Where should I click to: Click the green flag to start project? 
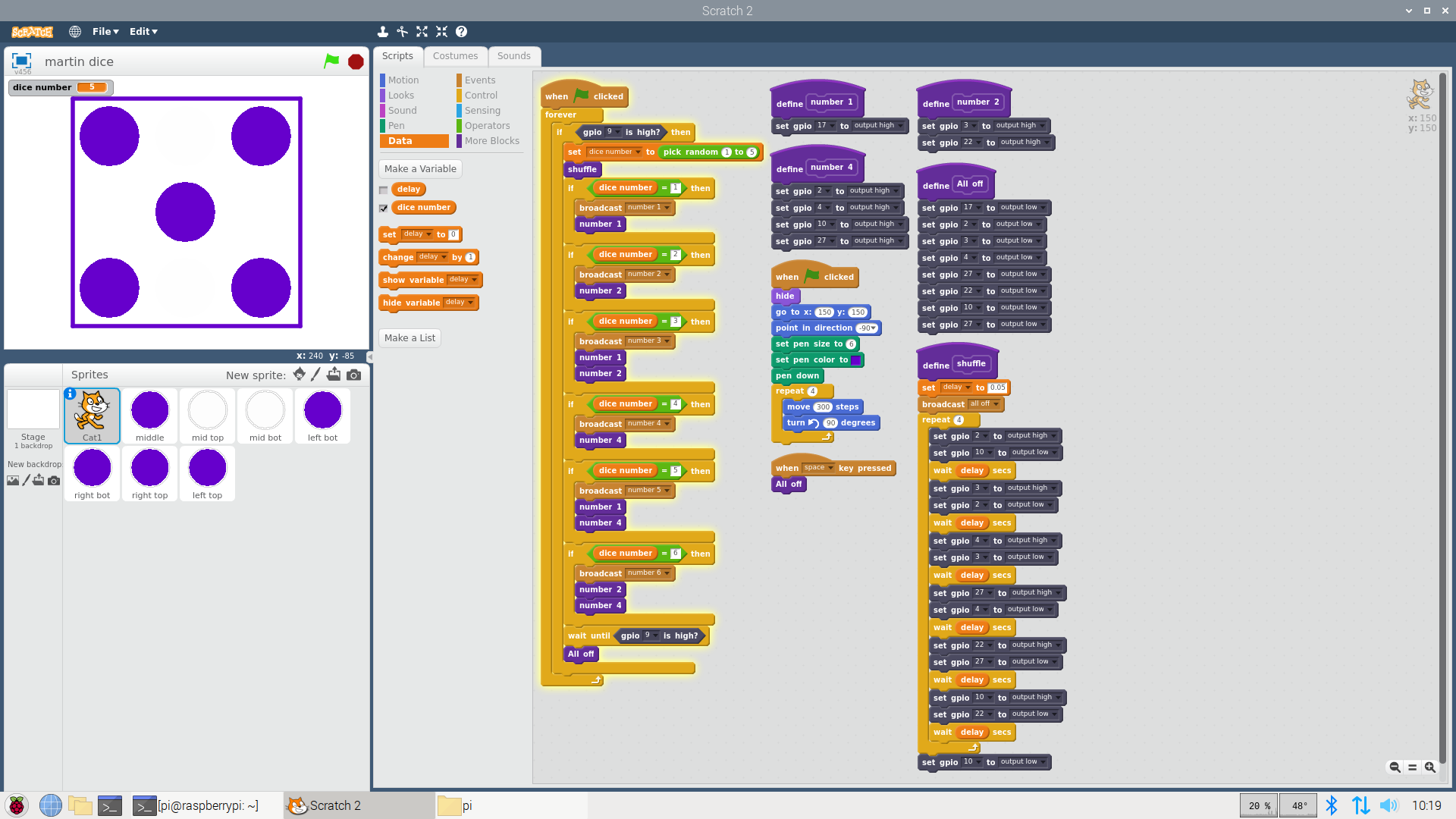pyautogui.click(x=331, y=61)
